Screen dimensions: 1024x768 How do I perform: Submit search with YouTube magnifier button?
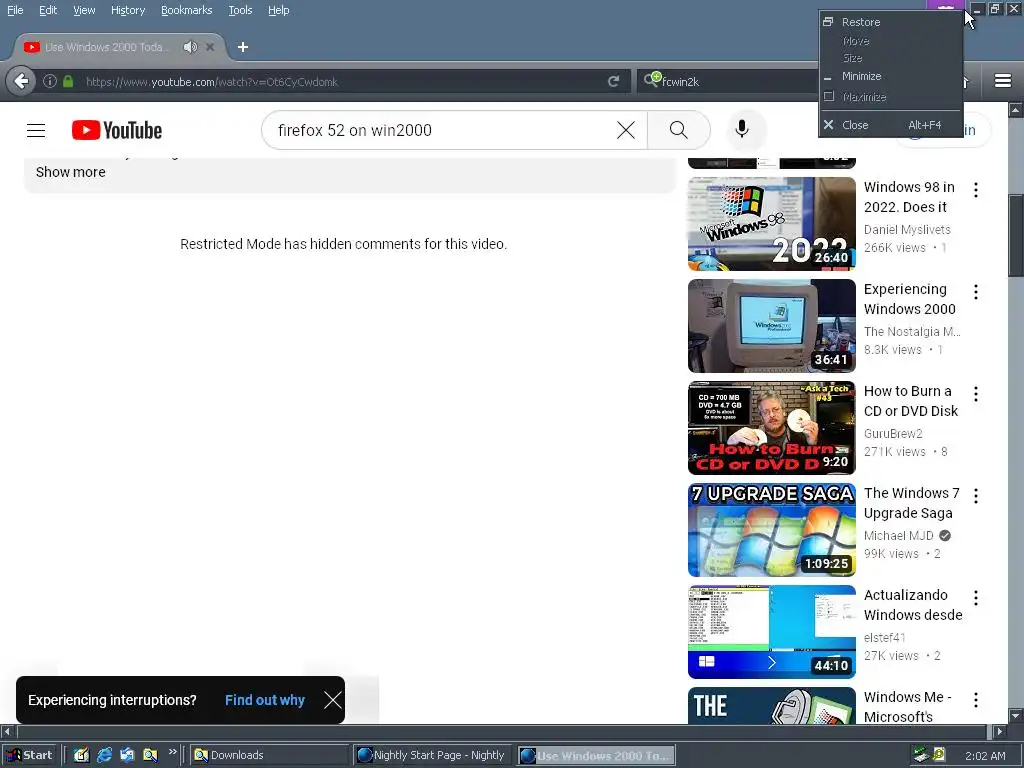click(x=679, y=130)
